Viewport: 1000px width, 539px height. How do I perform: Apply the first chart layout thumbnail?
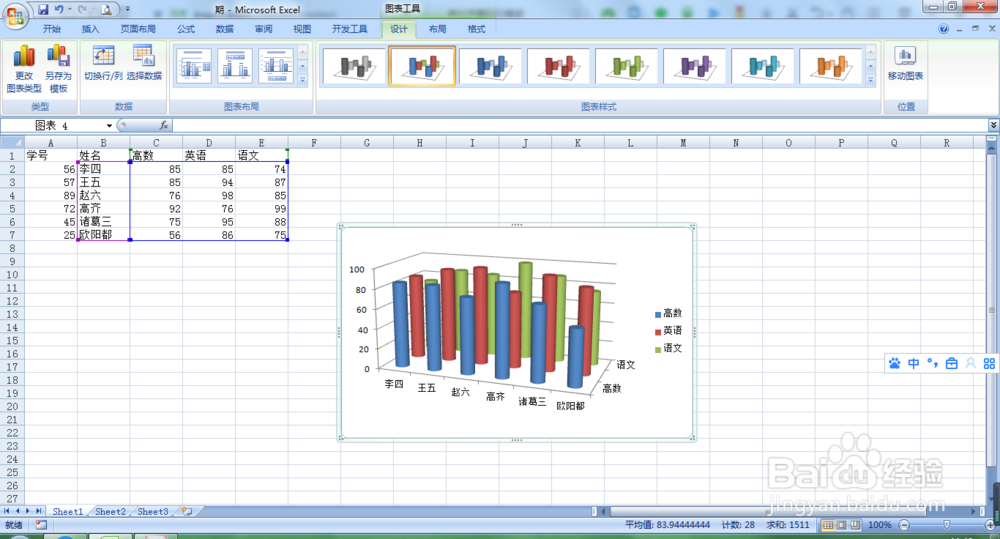click(193, 66)
